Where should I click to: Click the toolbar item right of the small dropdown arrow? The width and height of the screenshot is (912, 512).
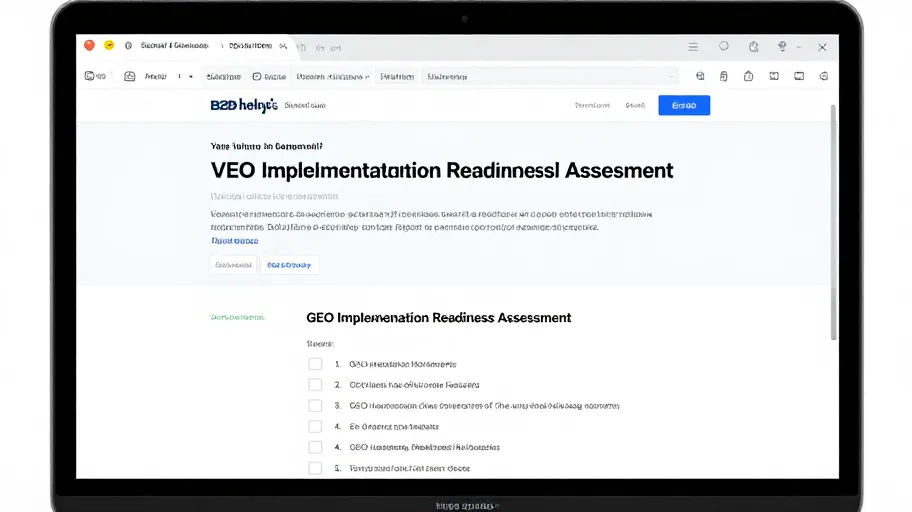(223, 77)
